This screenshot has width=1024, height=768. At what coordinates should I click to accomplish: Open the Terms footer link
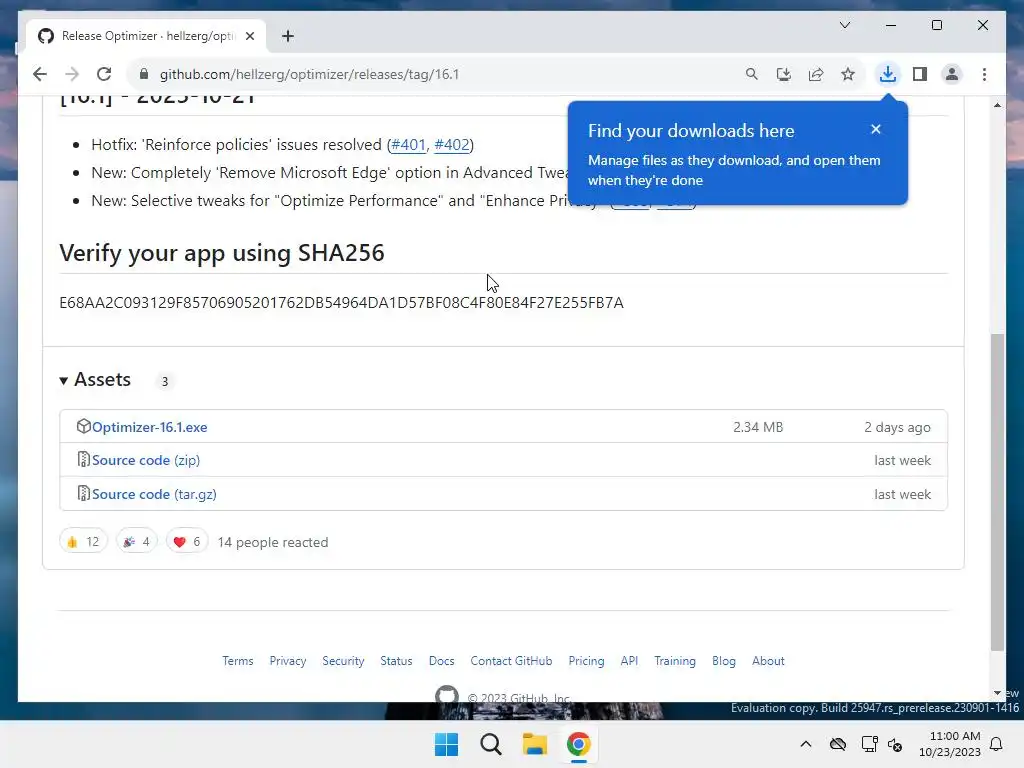(x=238, y=661)
